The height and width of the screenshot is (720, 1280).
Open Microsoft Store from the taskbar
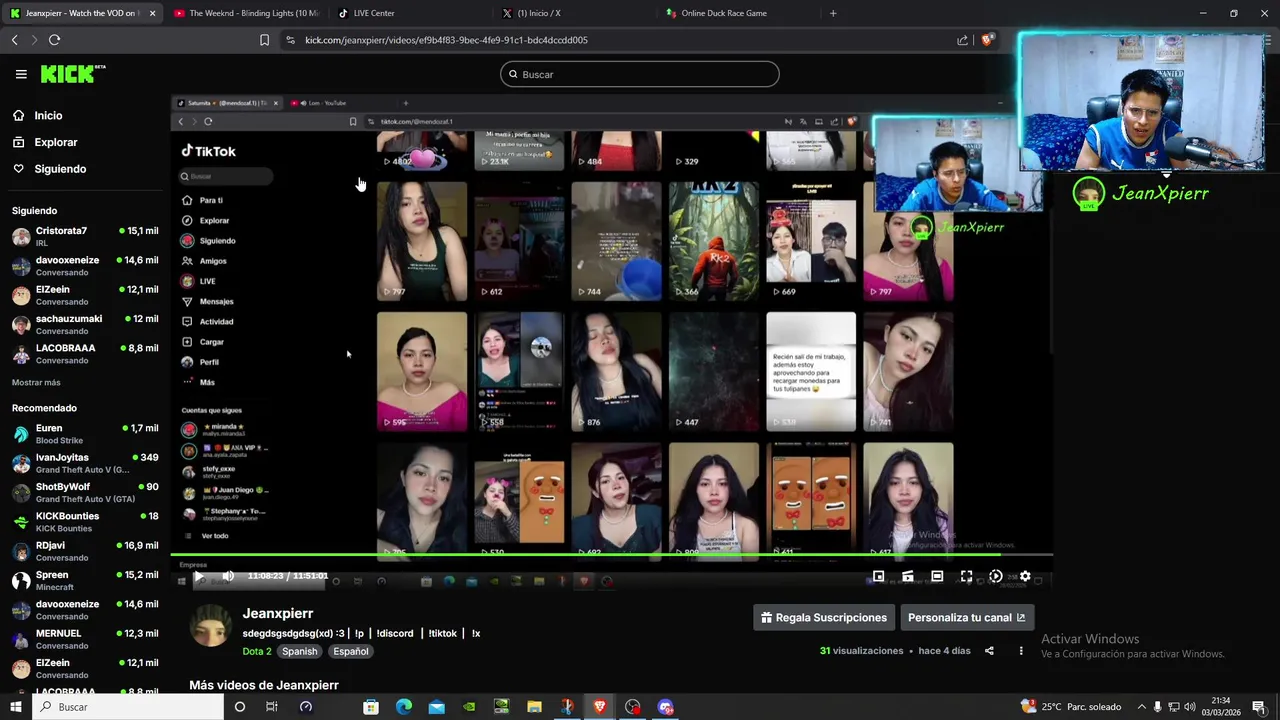pos(371,707)
